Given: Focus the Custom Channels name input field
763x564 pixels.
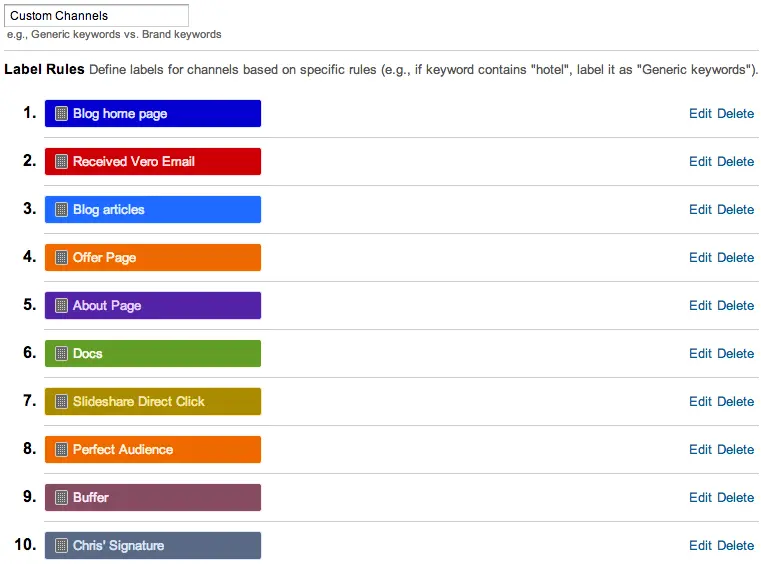Looking at the screenshot, I should click(96, 16).
